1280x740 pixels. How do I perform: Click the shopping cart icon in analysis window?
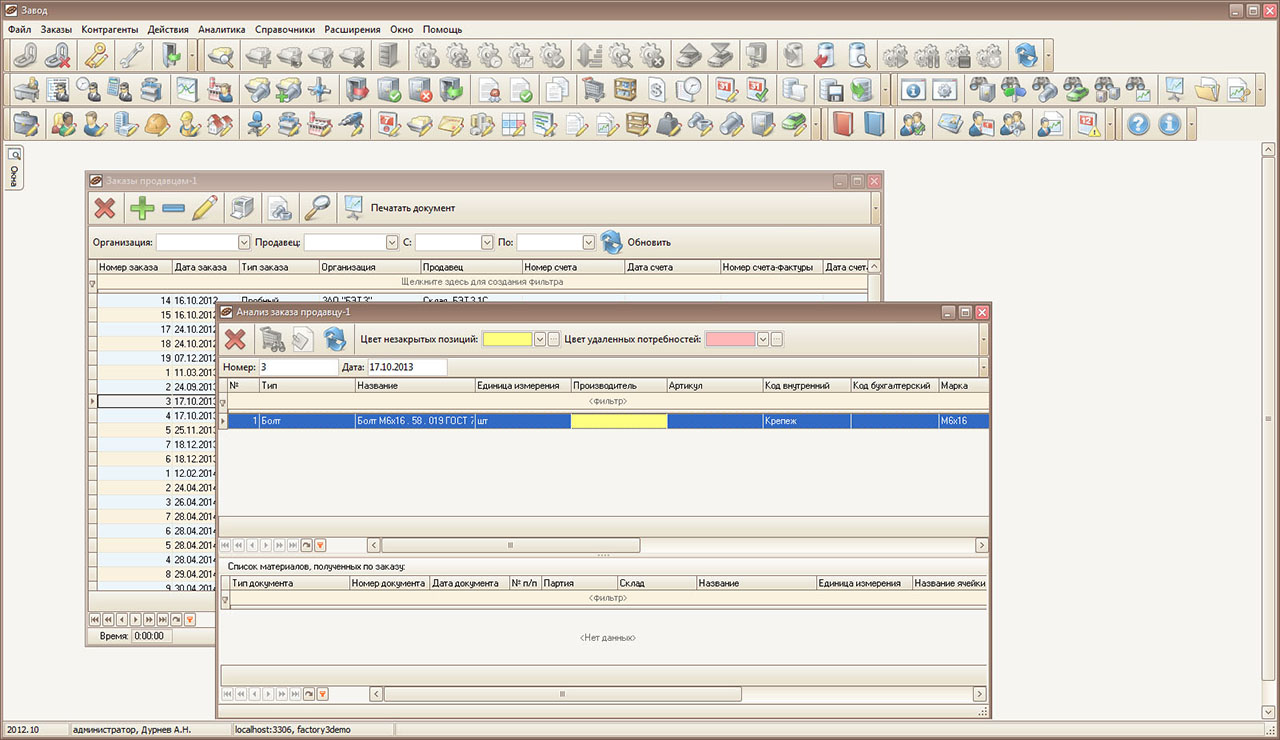pos(271,339)
